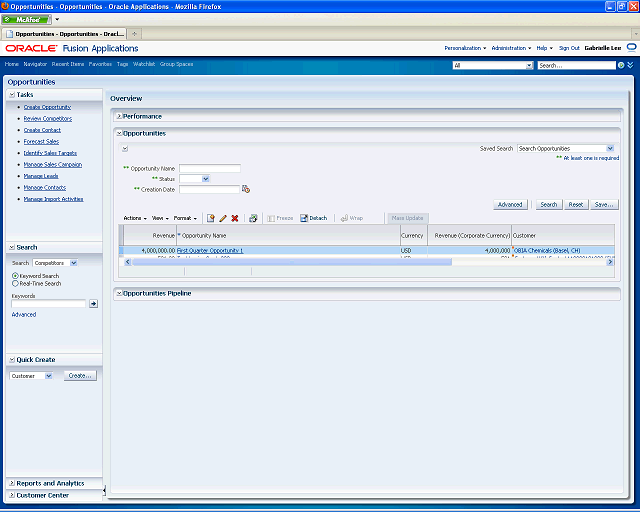Click the Home link in navigation bar

(11, 64)
